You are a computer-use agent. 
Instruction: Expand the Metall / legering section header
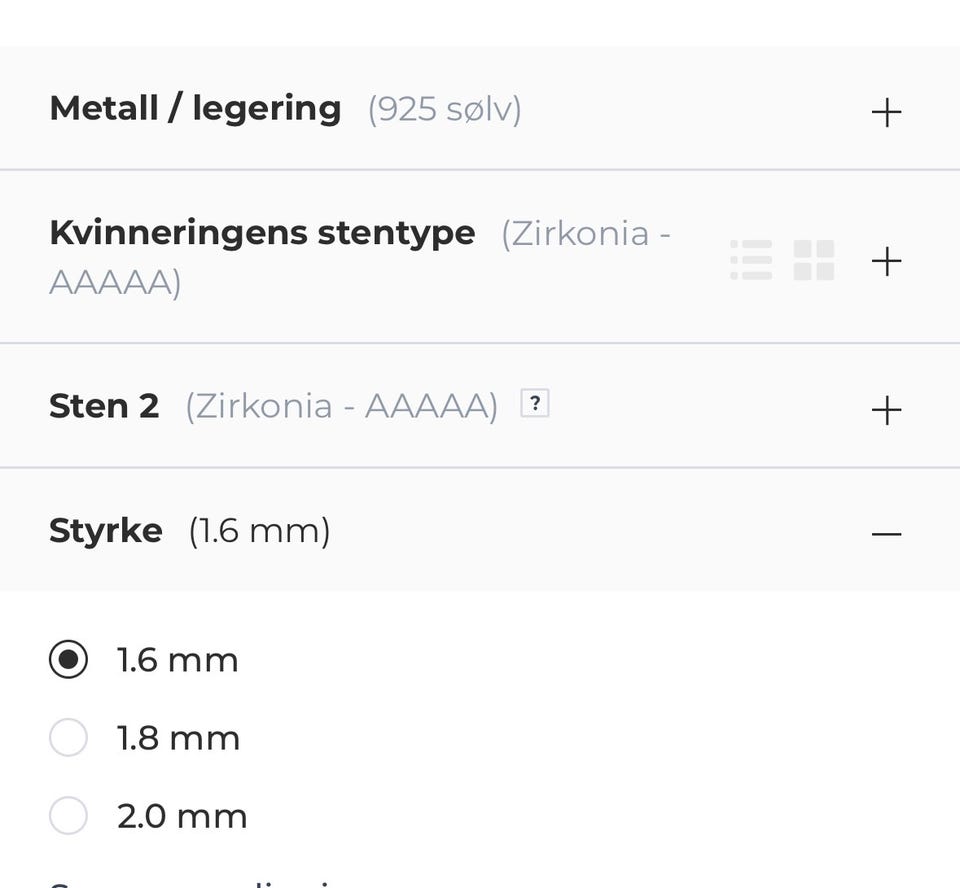195,108
